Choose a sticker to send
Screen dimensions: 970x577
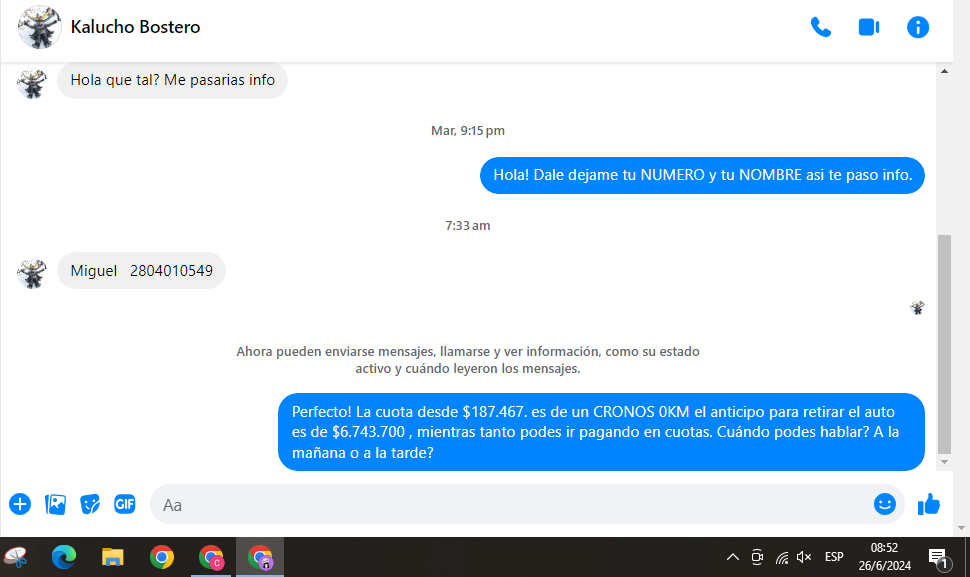coord(90,504)
